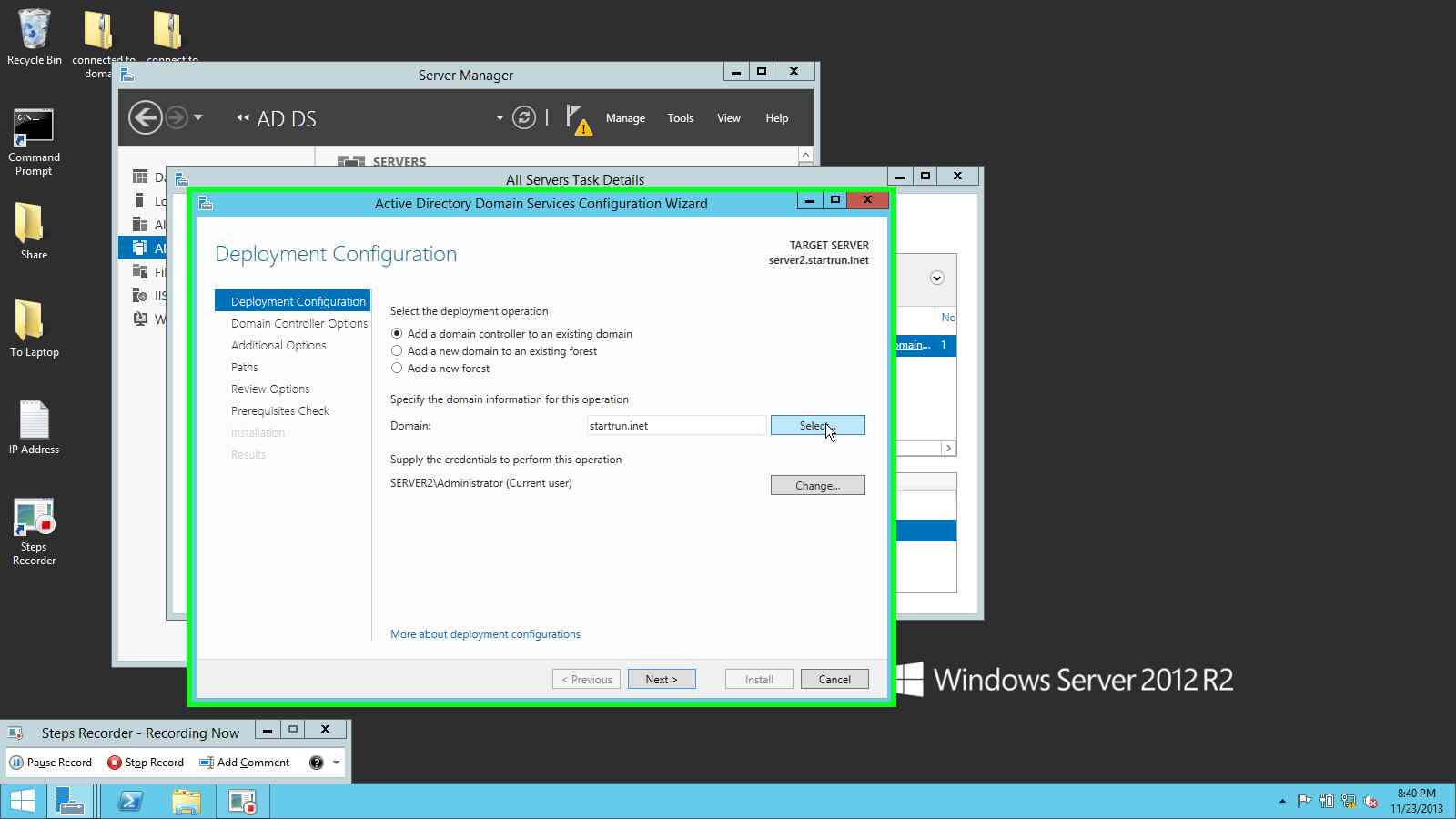Select Add a new domain to existing forest
This screenshot has width=1456, height=819.
tap(494, 351)
